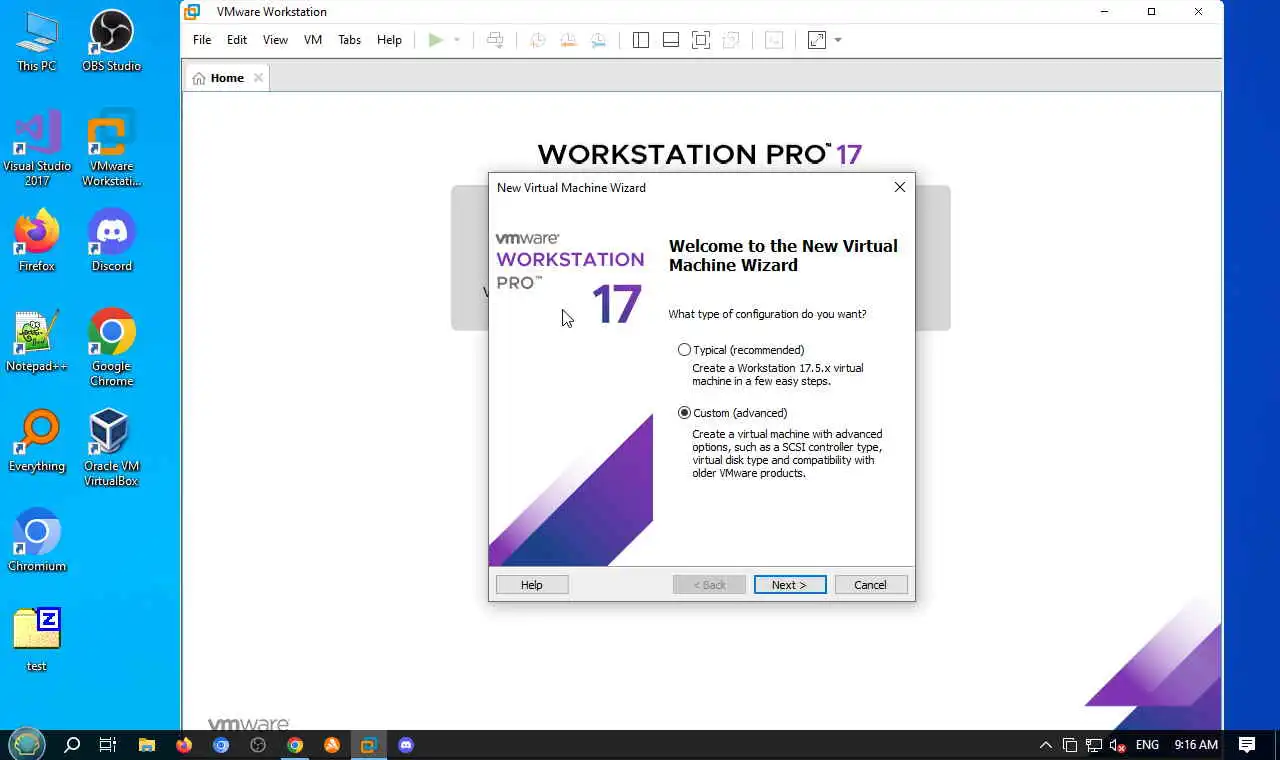Select the Typical (recommended) radio button
The width and height of the screenshot is (1280, 760).
[x=684, y=350]
